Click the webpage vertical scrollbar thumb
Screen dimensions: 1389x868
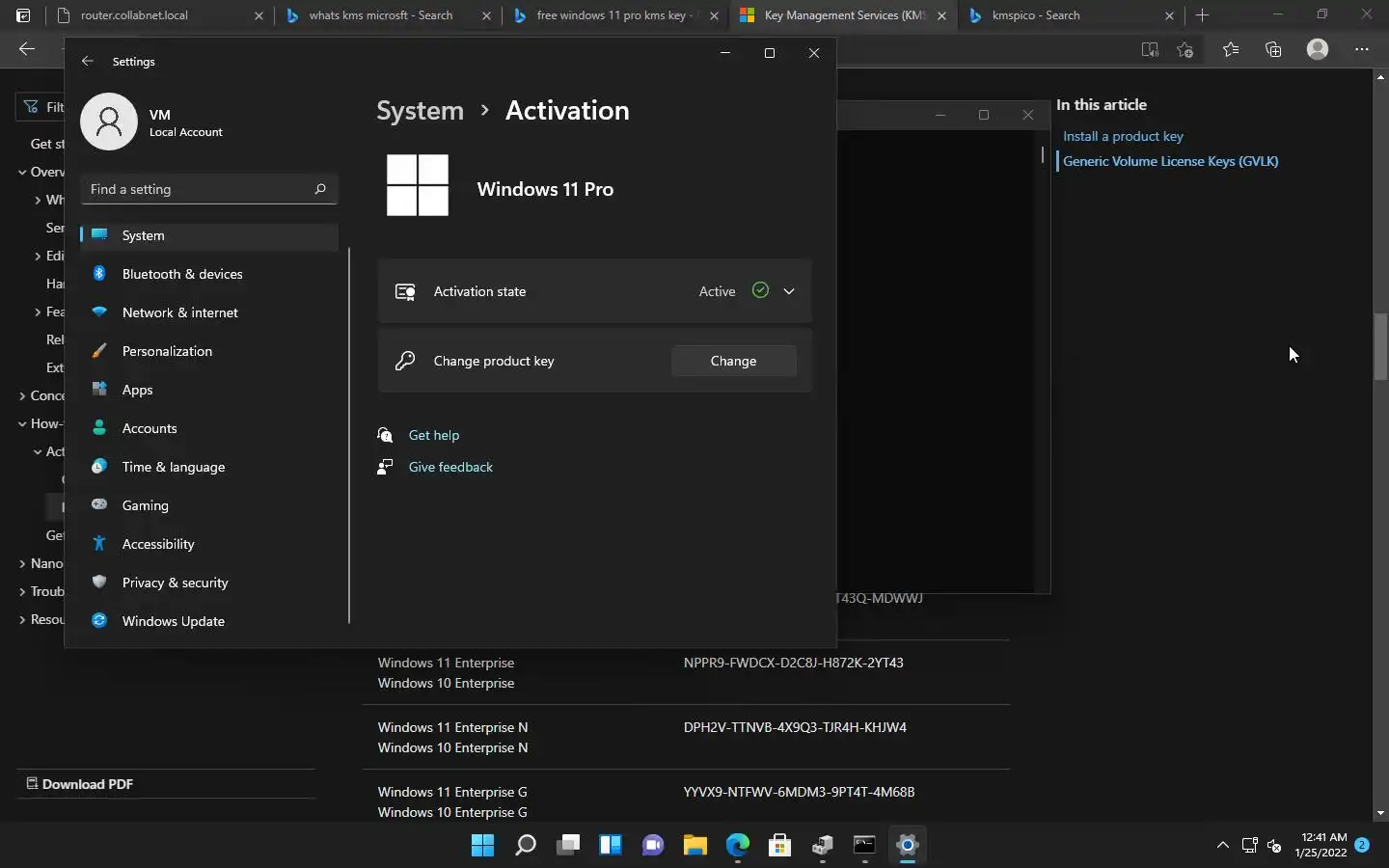coord(1380,346)
